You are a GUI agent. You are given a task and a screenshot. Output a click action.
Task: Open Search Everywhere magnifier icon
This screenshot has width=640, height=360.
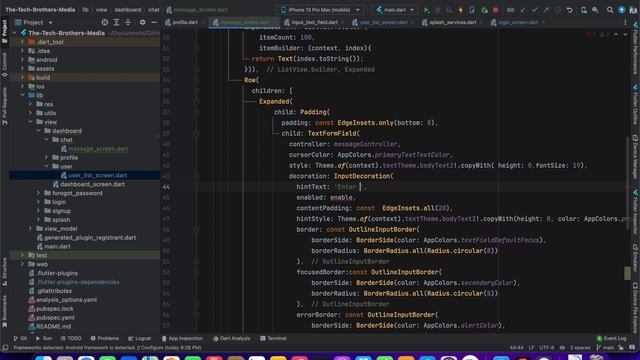click(x=610, y=10)
